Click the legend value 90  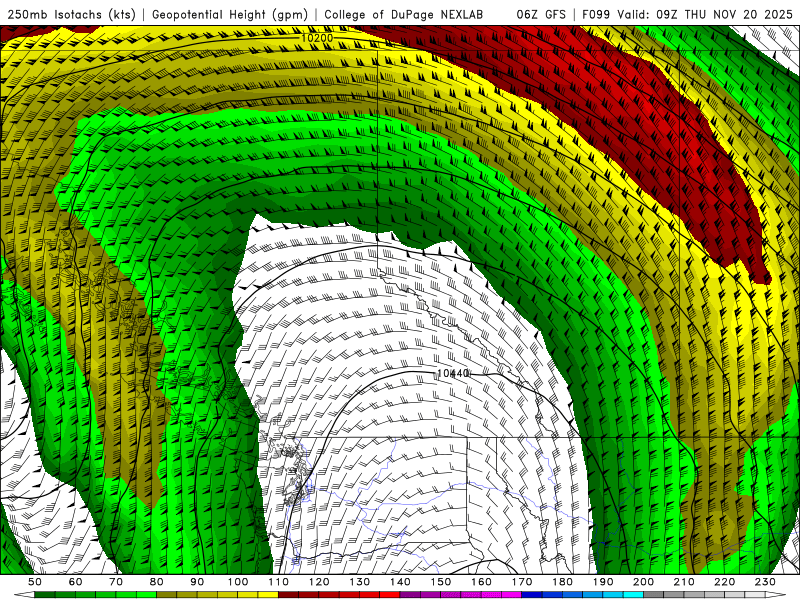click(197, 582)
